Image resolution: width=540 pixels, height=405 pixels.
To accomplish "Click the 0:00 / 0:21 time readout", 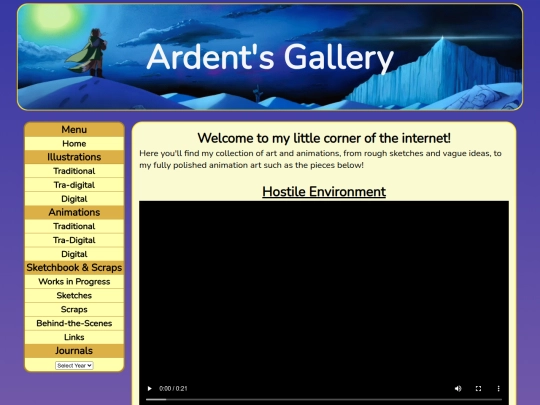I will [173, 388].
